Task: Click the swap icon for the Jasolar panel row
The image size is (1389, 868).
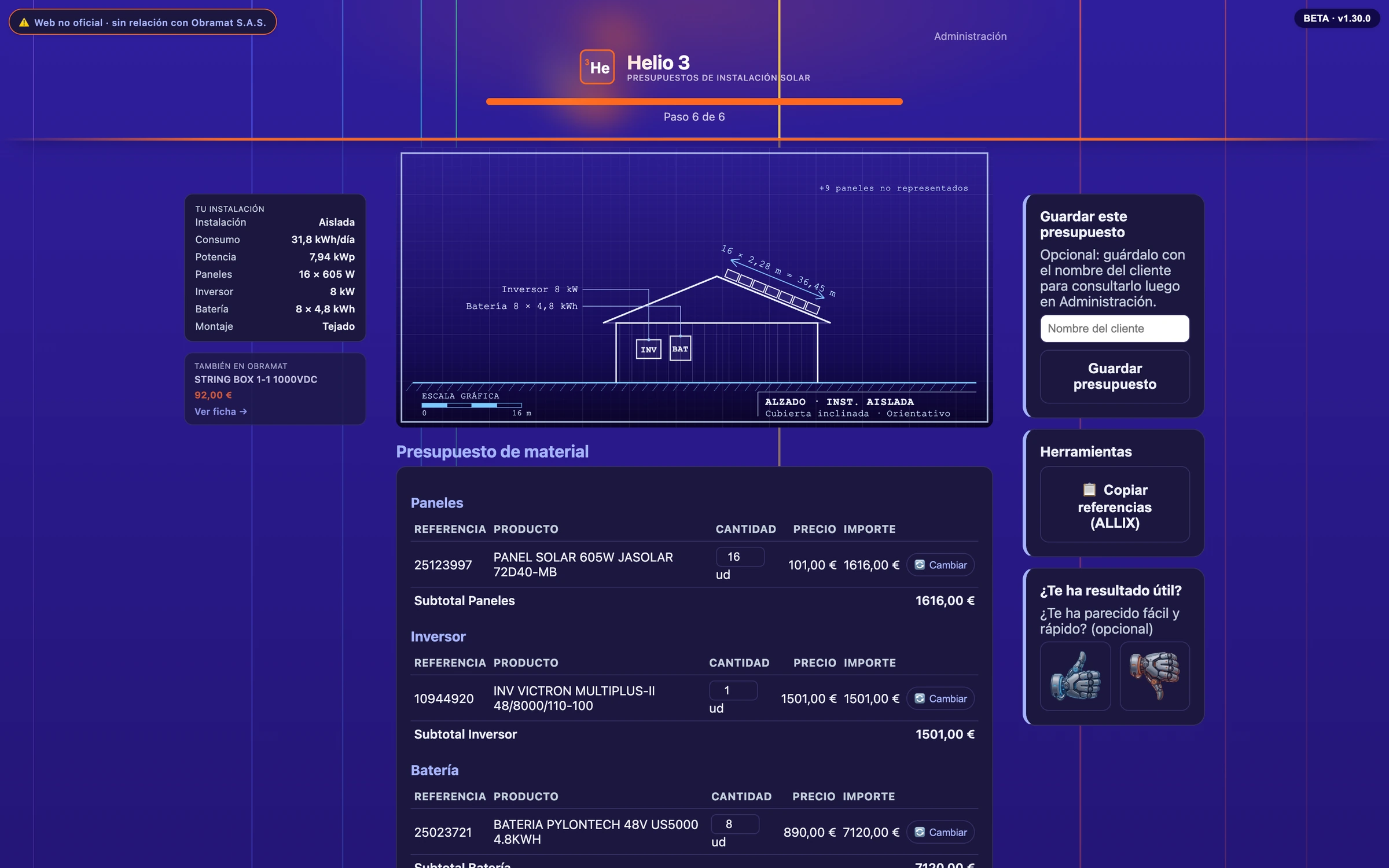Action: [920, 565]
